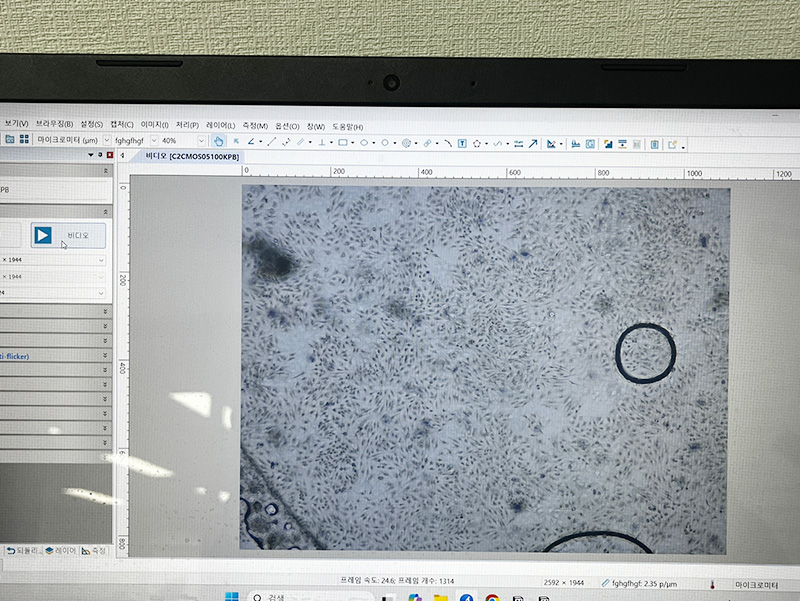Screen dimensions: 800x601
Task: Switch to the 레이어 bottom tab
Action: coord(62,550)
